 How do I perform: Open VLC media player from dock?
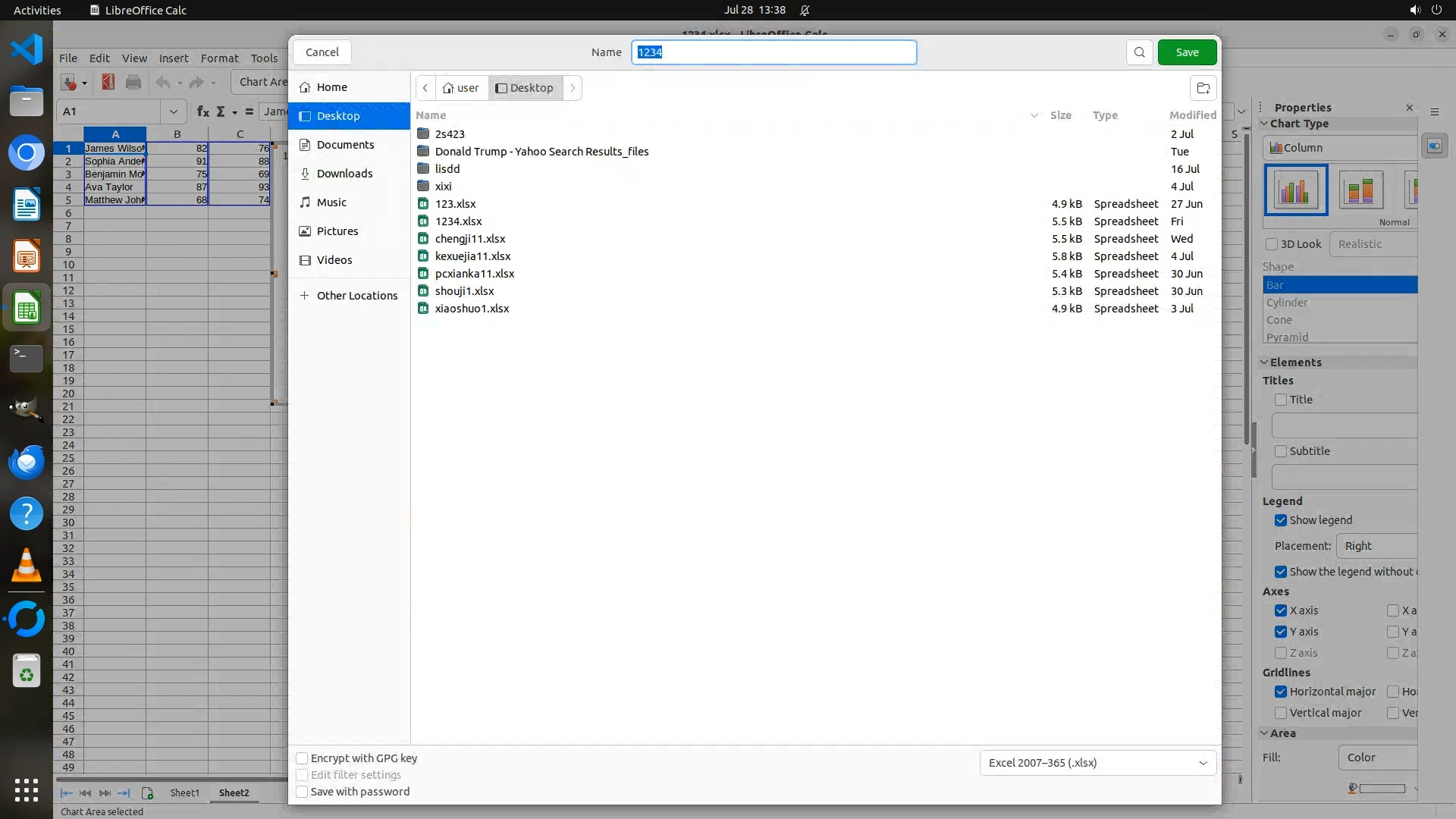pos(27,566)
